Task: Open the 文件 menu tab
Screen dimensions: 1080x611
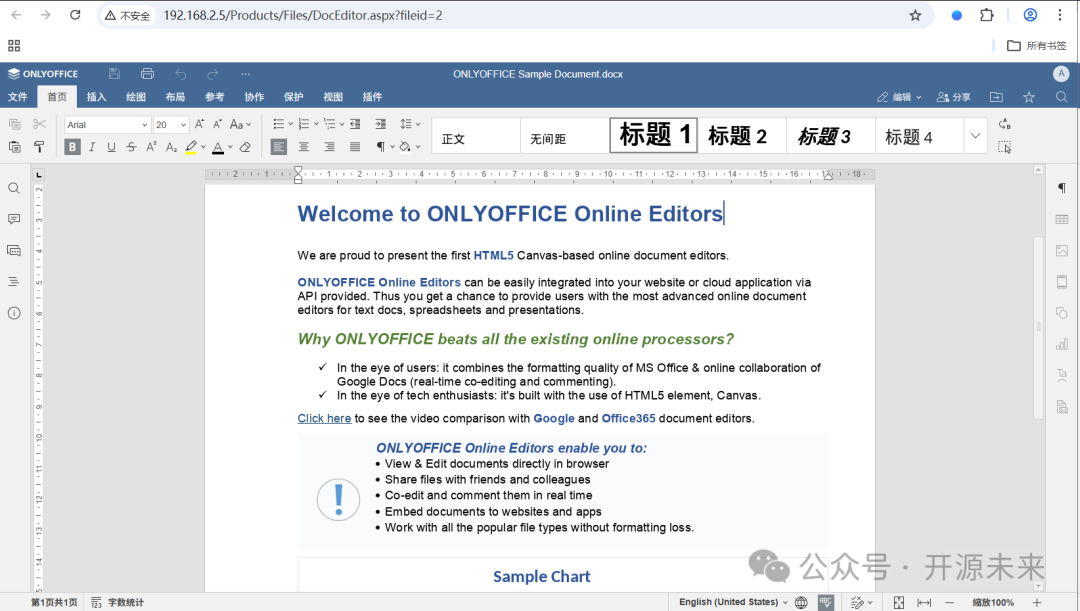Action: [x=17, y=96]
